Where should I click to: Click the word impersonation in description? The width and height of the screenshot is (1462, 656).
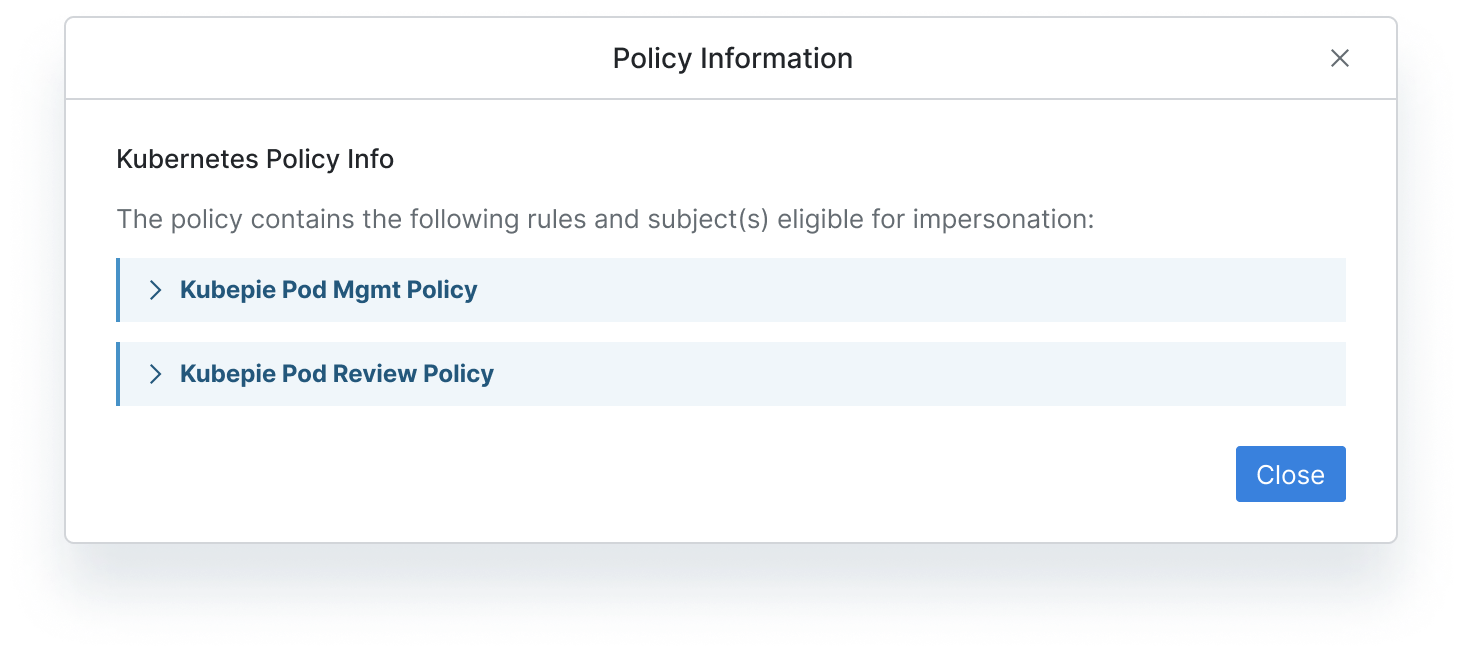(x=1001, y=219)
